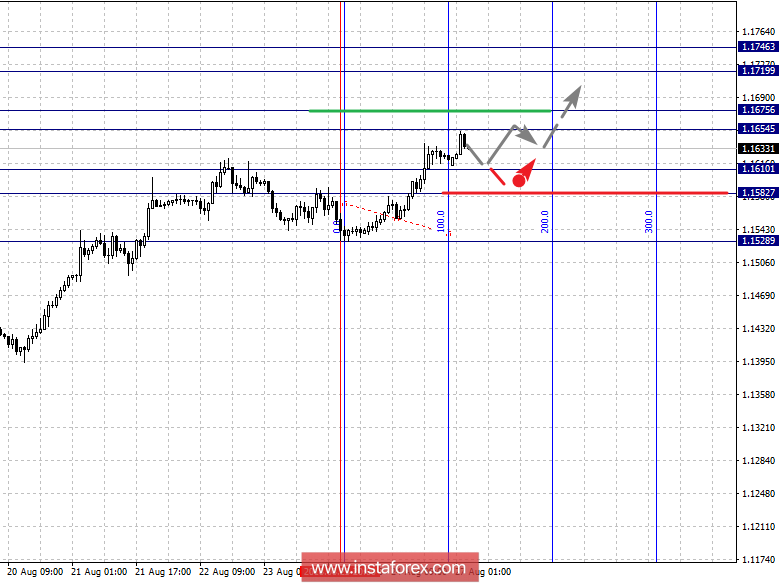This screenshot has width=779, height=583.
Task: Select the 1.11740 axis price value
Action: click(758, 560)
